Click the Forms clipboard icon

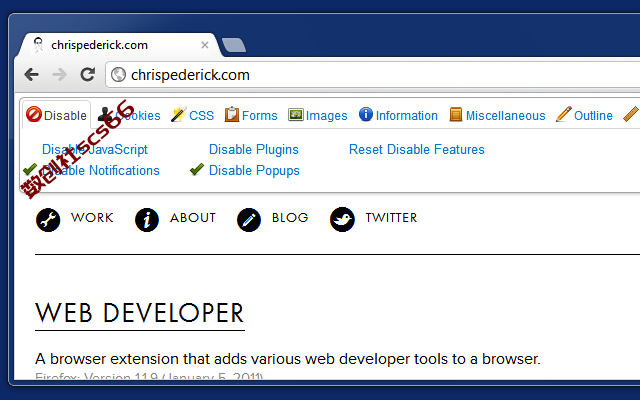[232, 115]
